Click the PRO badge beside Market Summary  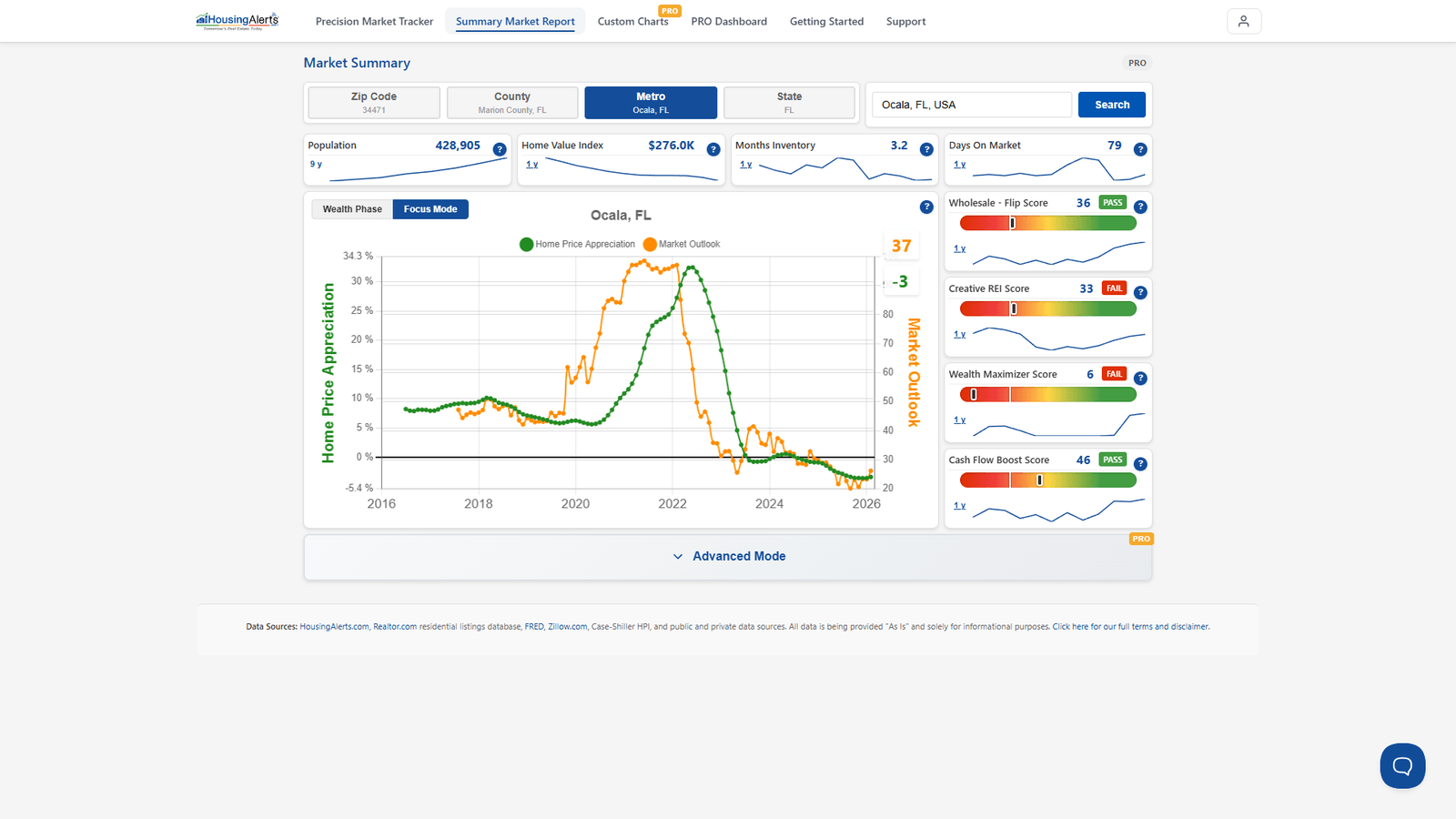click(1137, 63)
